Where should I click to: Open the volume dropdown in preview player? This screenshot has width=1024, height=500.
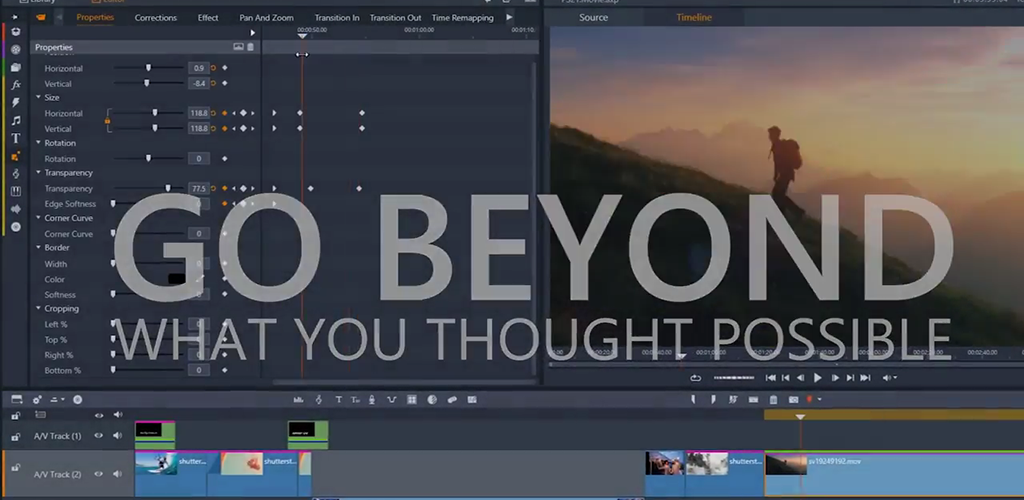(888, 378)
